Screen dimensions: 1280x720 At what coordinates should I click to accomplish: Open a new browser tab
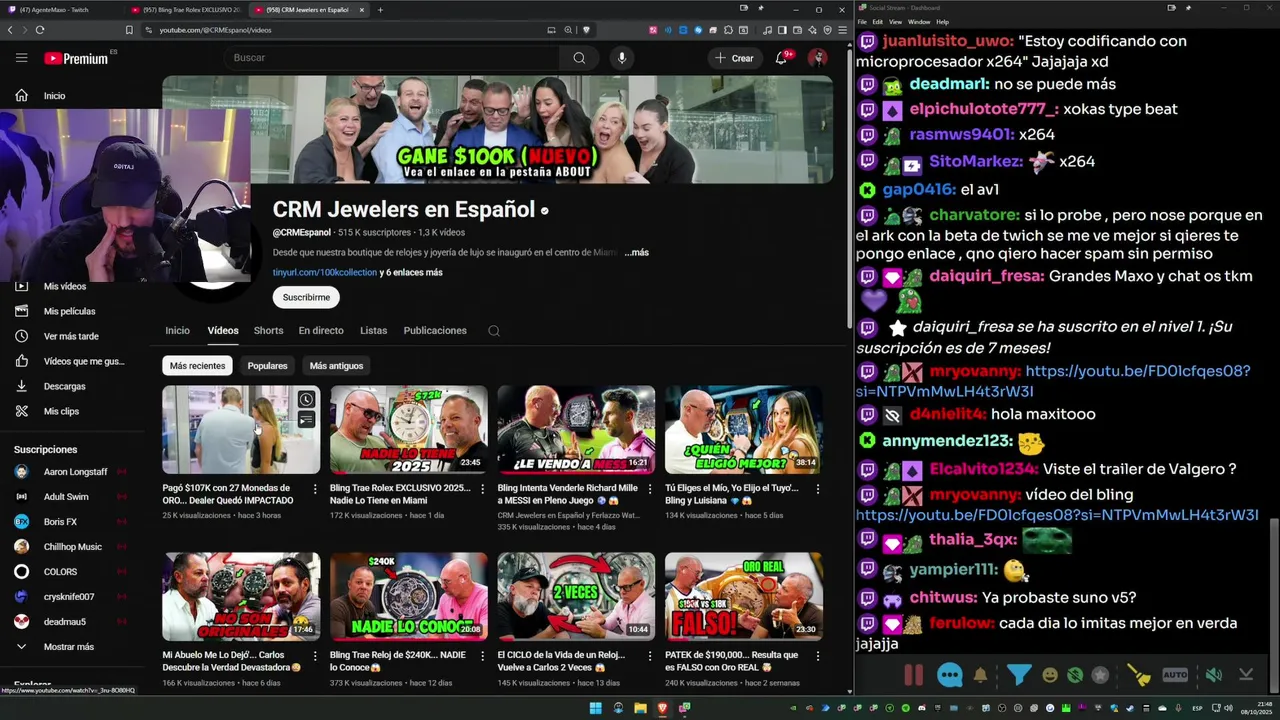click(x=380, y=9)
